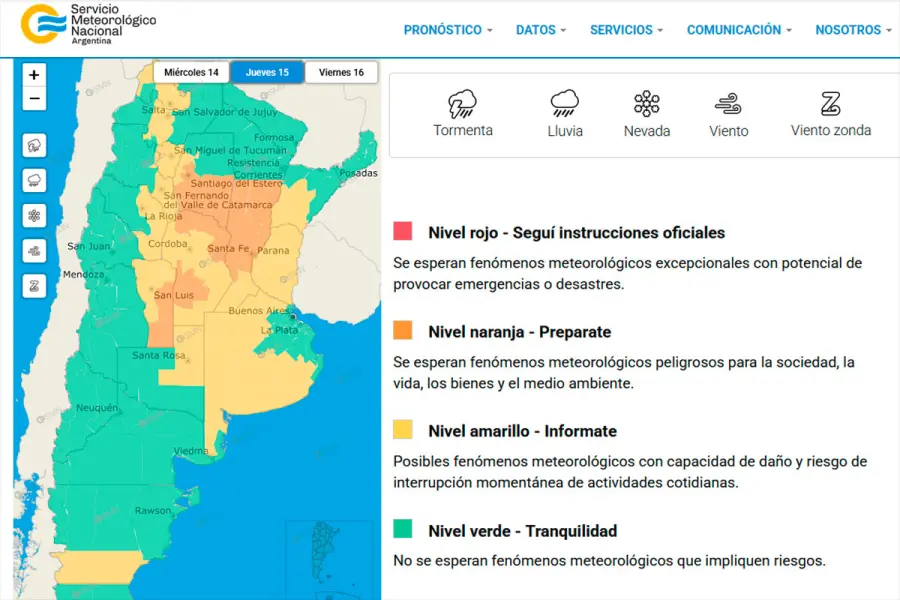Open the PRONÓSTICO dropdown menu
The width and height of the screenshot is (900, 600).
click(447, 30)
